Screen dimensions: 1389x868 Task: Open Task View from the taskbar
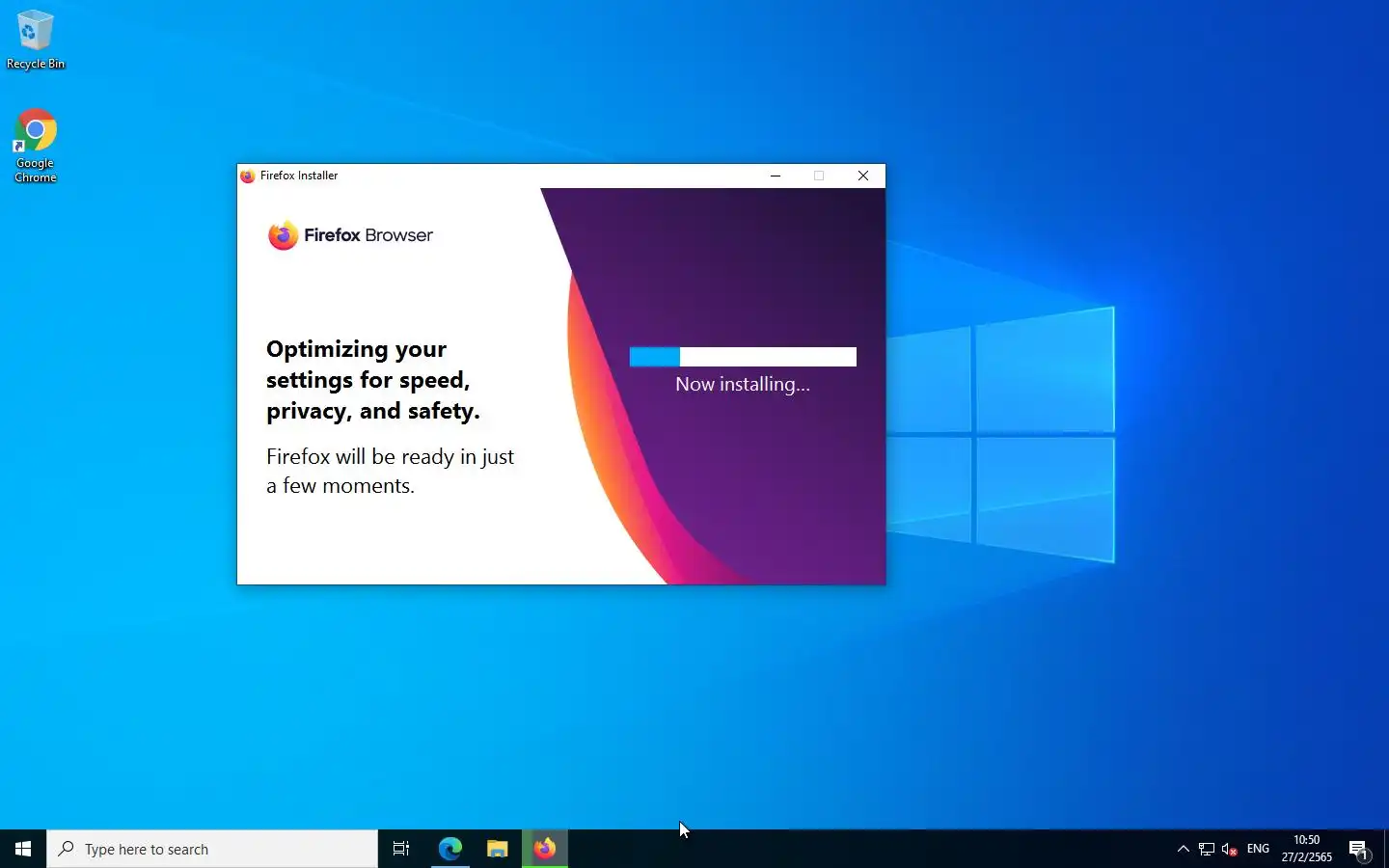(x=401, y=849)
